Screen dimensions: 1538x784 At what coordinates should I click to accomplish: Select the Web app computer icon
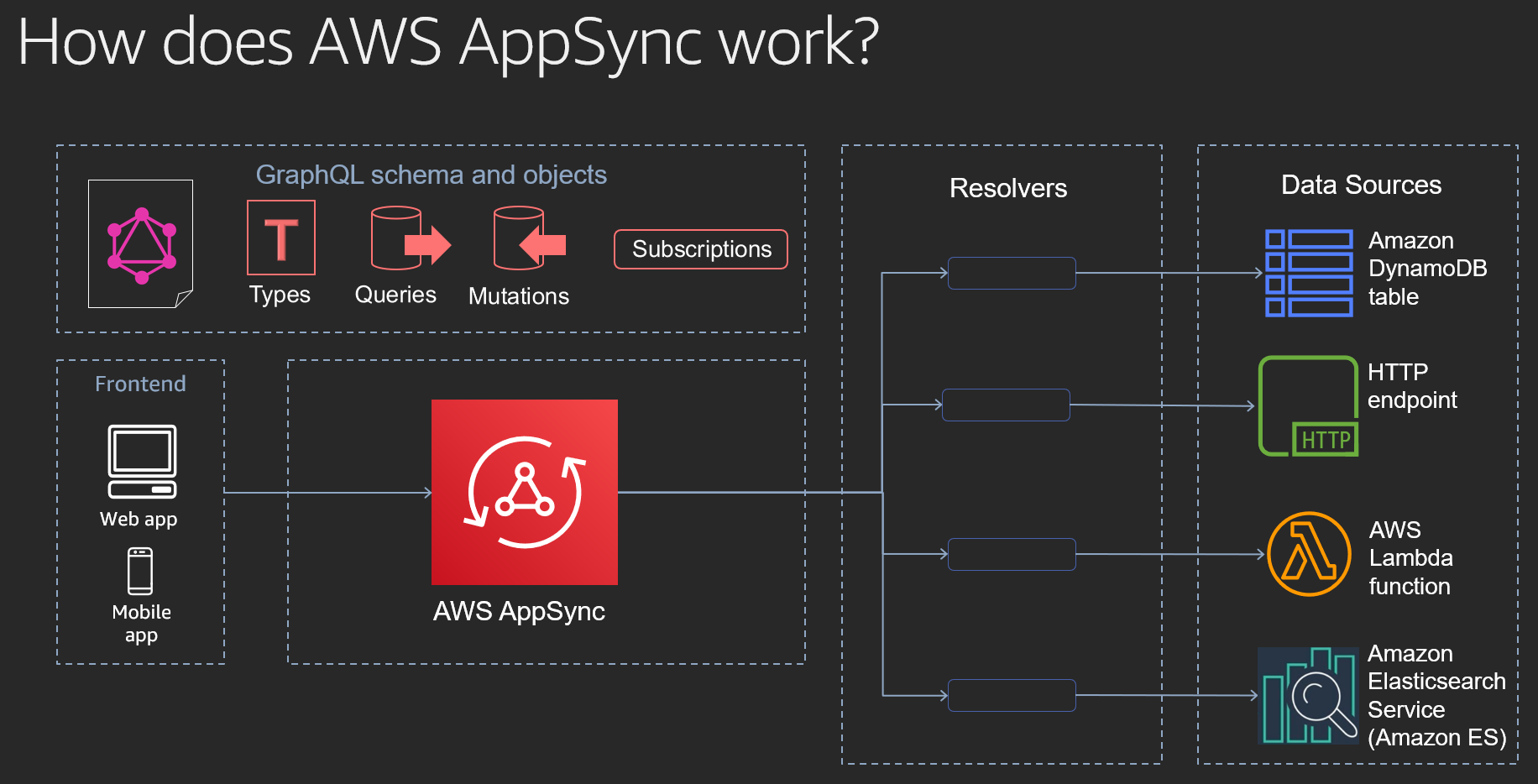(x=142, y=462)
